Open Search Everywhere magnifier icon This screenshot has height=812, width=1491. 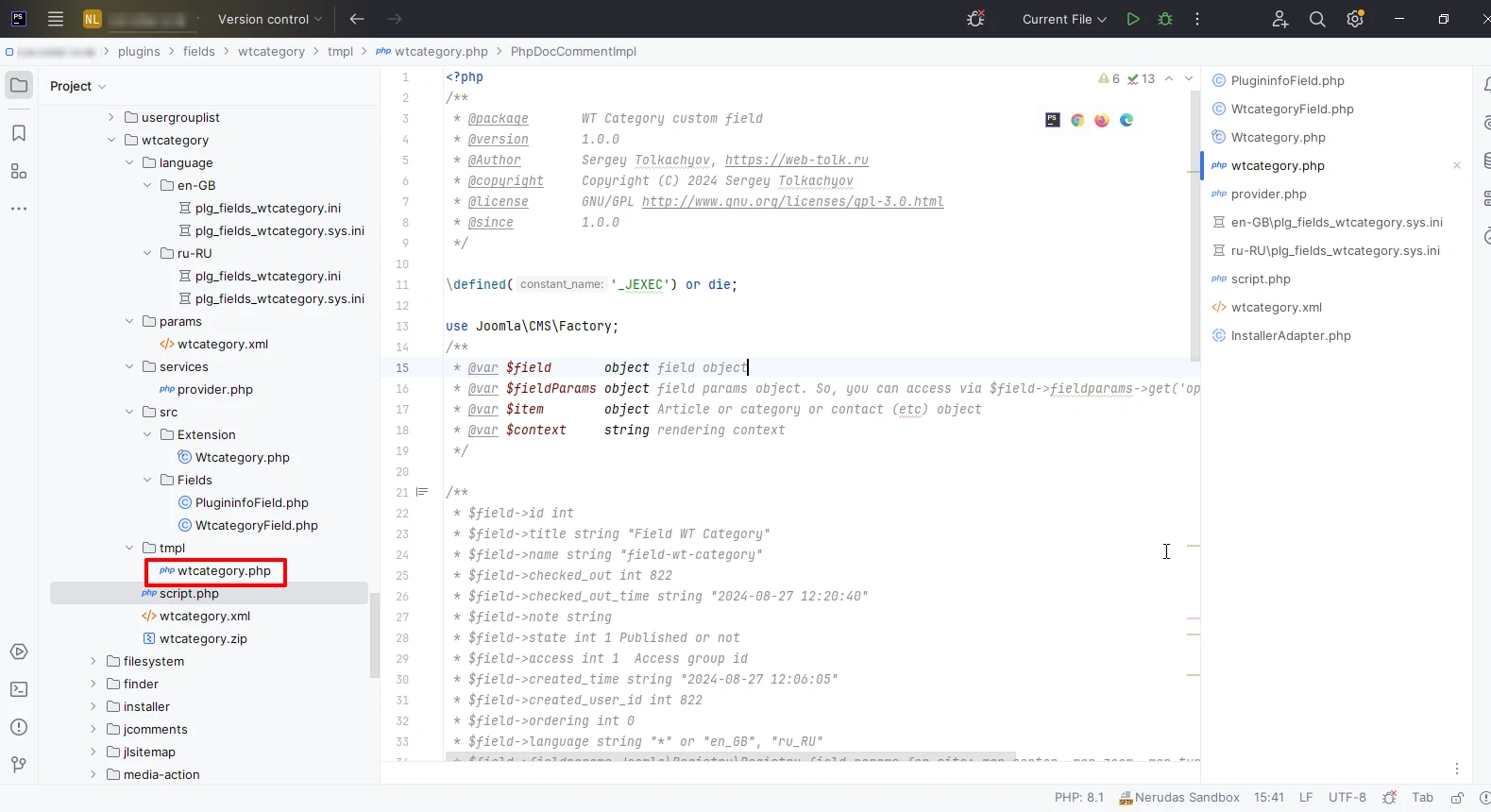coord(1317,19)
